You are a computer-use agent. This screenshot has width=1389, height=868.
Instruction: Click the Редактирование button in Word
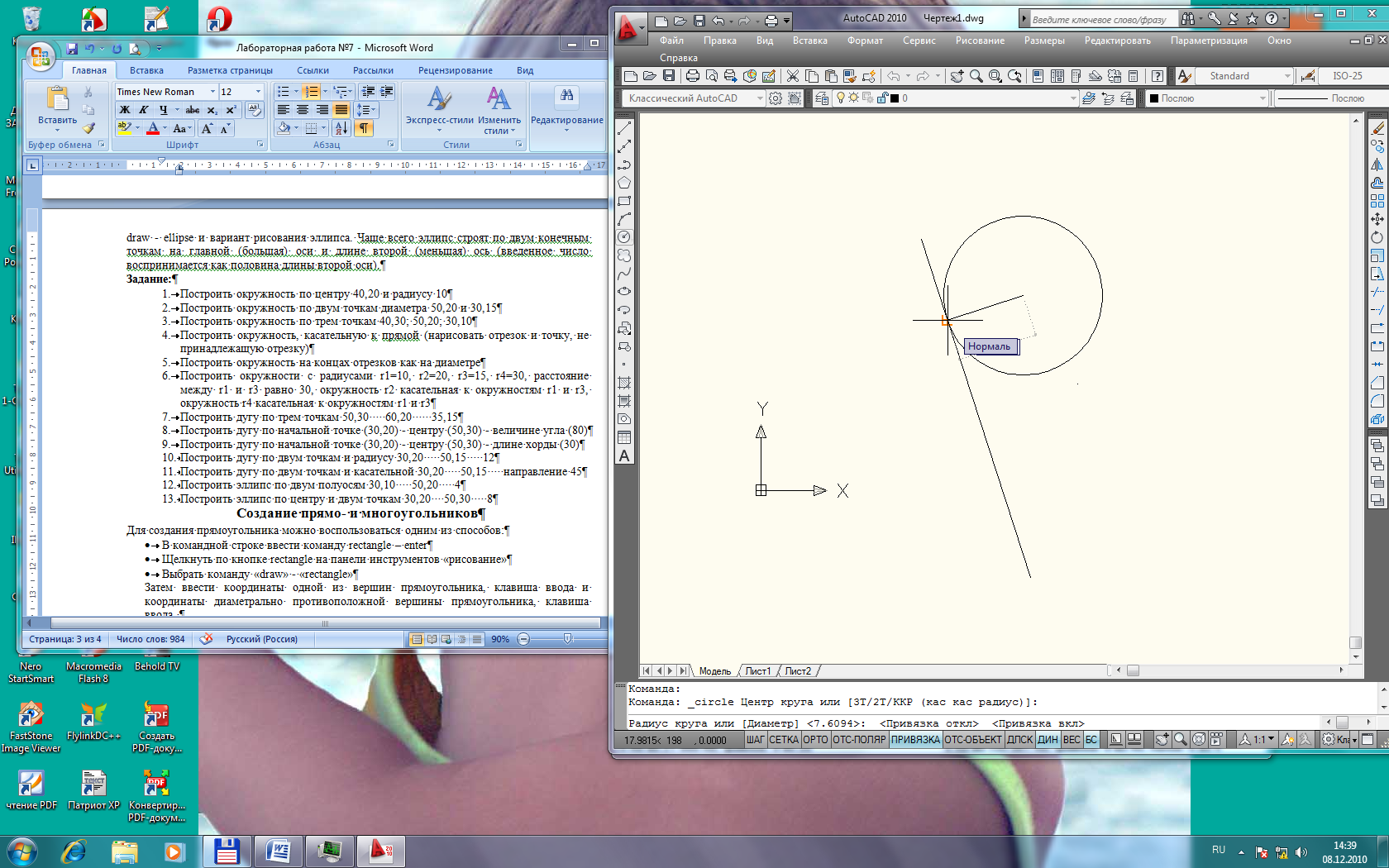tap(566, 110)
